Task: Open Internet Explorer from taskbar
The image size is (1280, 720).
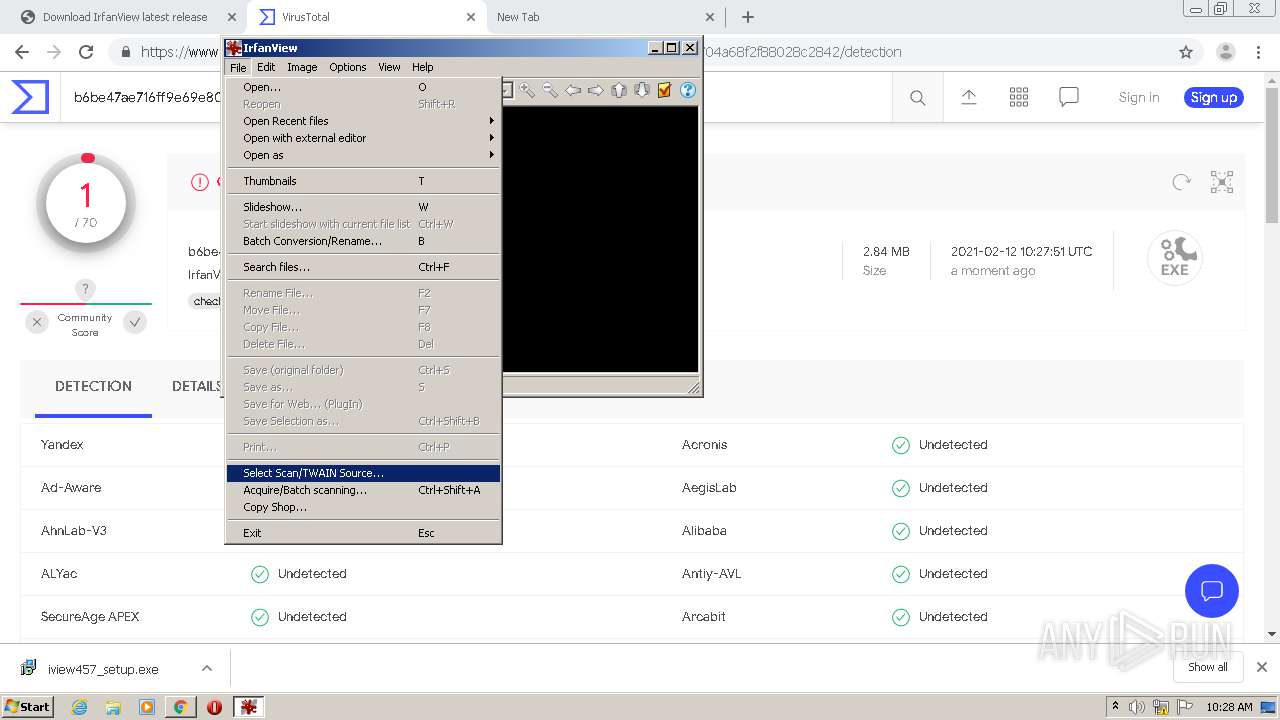Action: [79, 707]
